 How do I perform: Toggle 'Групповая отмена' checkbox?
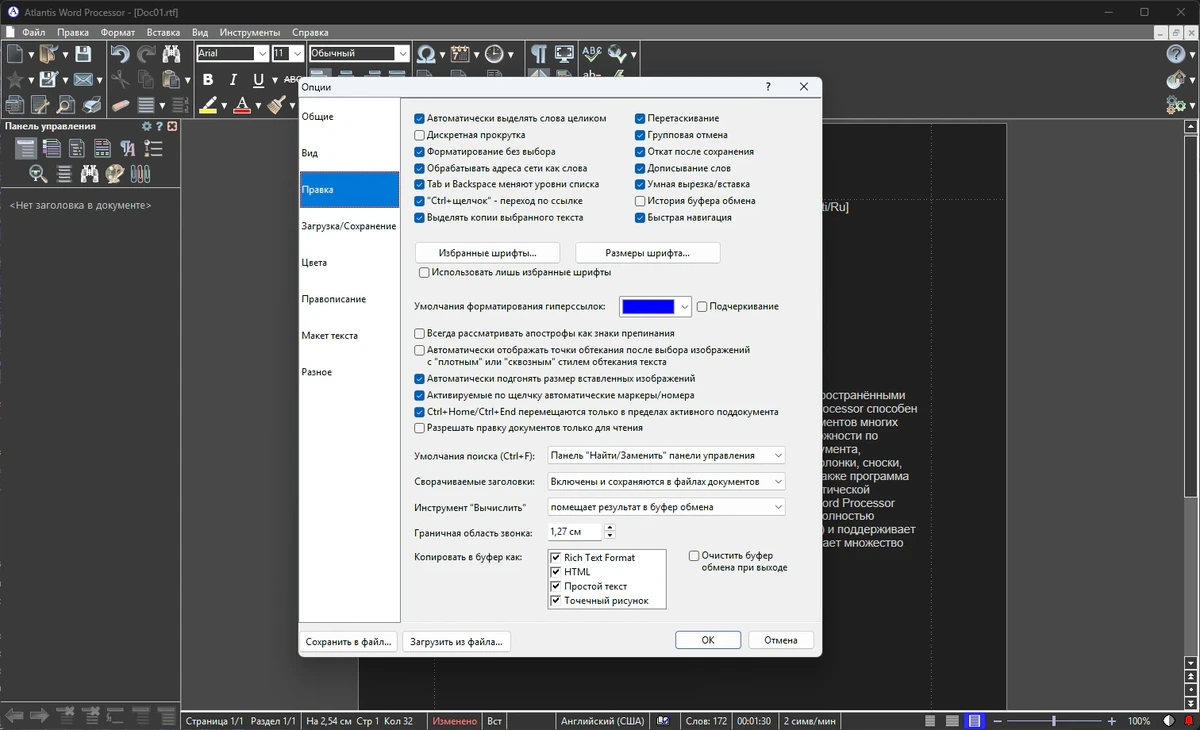click(x=640, y=135)
